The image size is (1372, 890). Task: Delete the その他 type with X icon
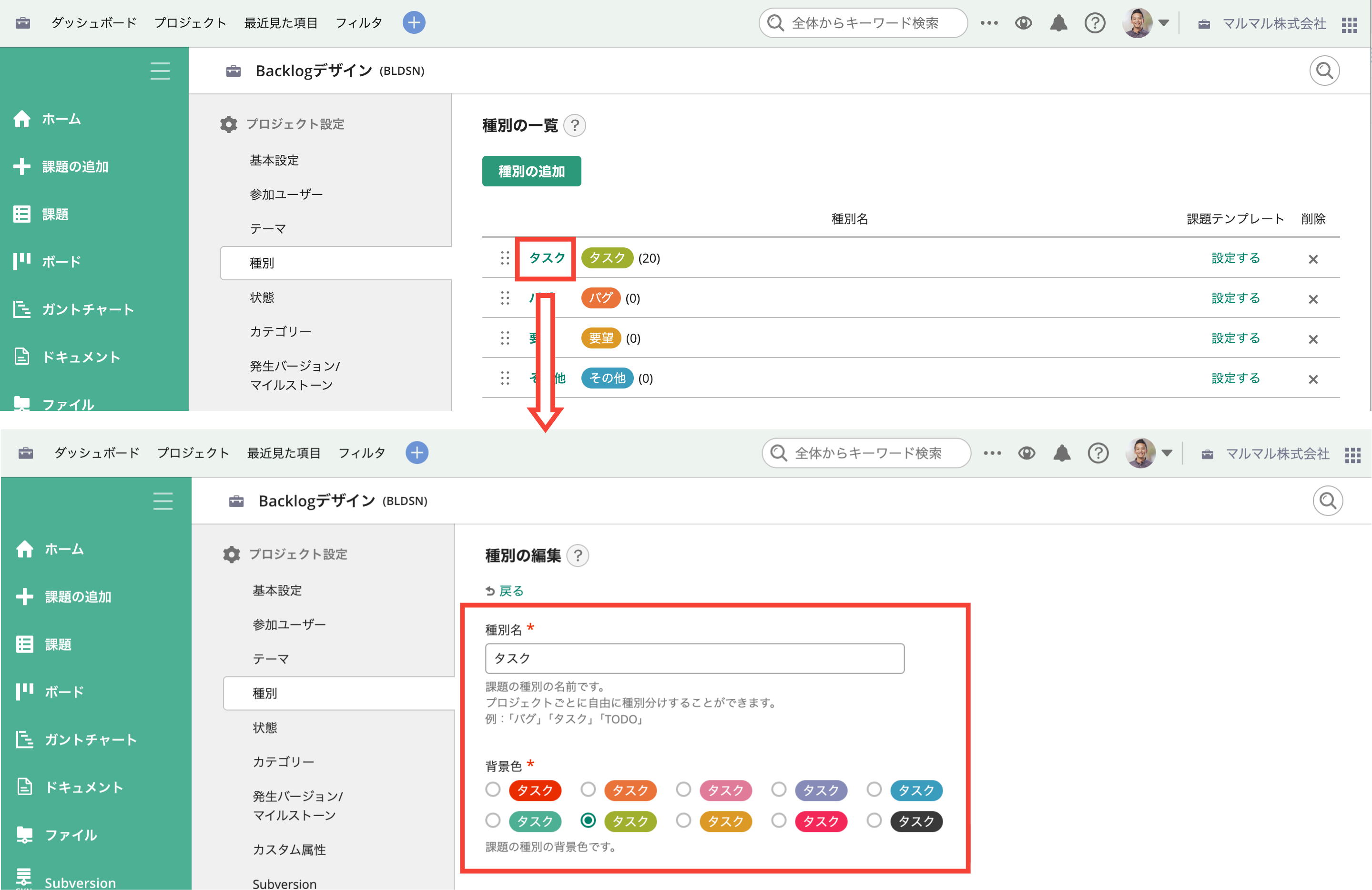coord(1313,379)
